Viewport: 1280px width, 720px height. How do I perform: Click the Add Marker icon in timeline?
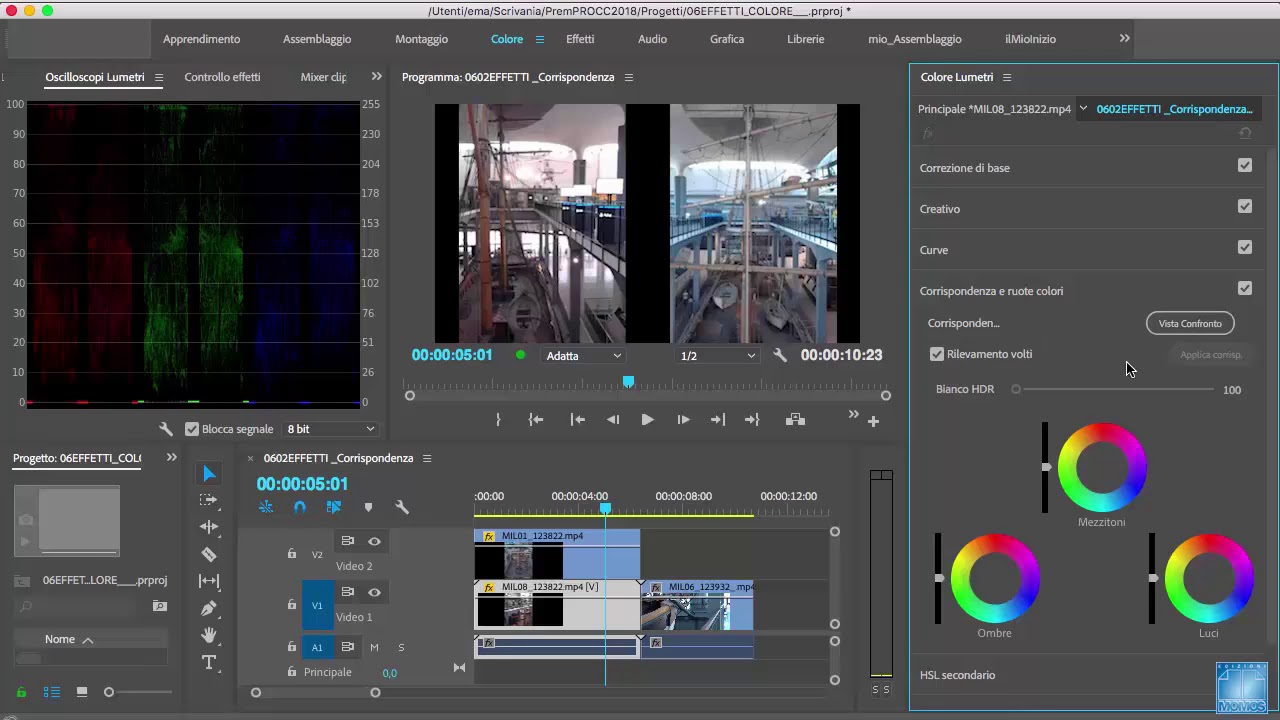368,507
